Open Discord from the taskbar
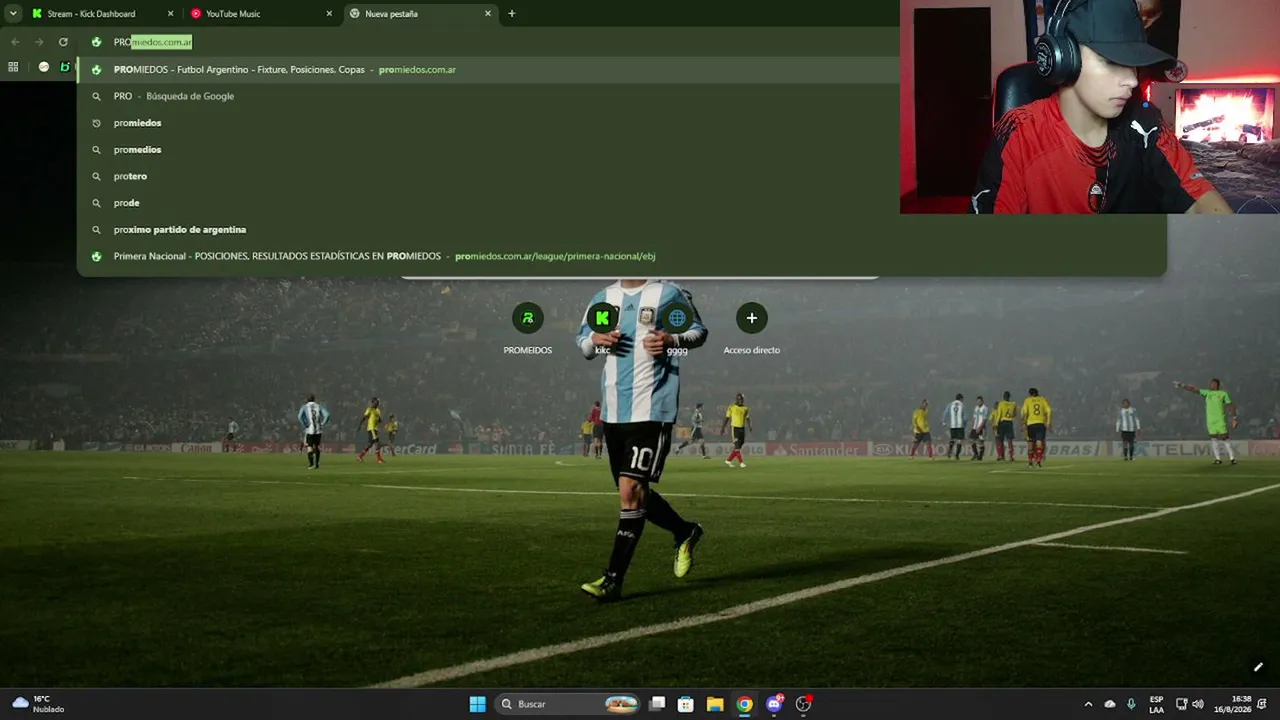1280x720 pixels. pos(774,704)
